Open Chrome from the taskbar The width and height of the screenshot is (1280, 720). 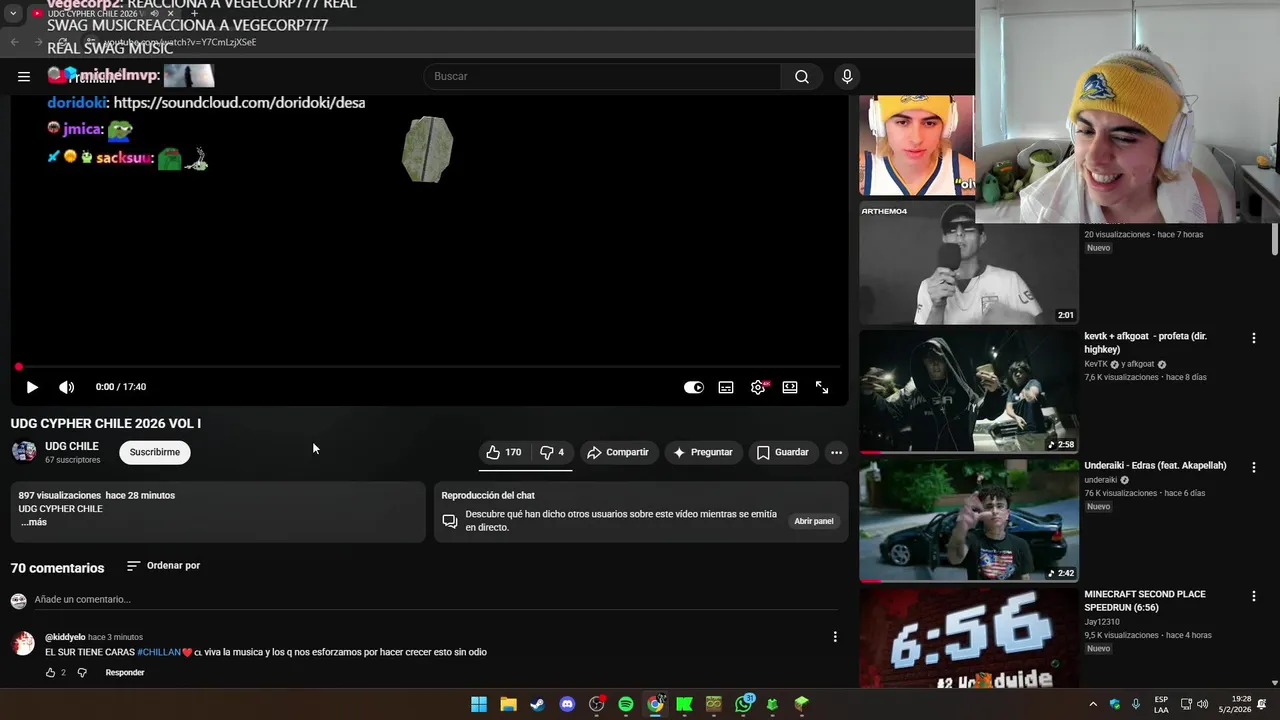pos(655,704)
